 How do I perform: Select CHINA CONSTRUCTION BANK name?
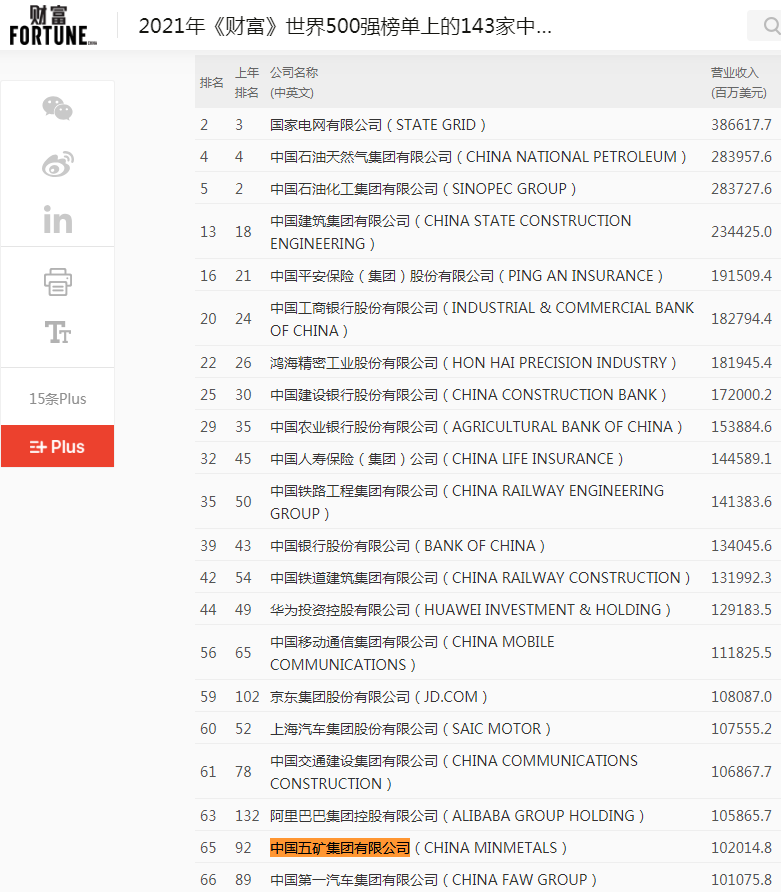pyautogui.click(x=468, y=394)
